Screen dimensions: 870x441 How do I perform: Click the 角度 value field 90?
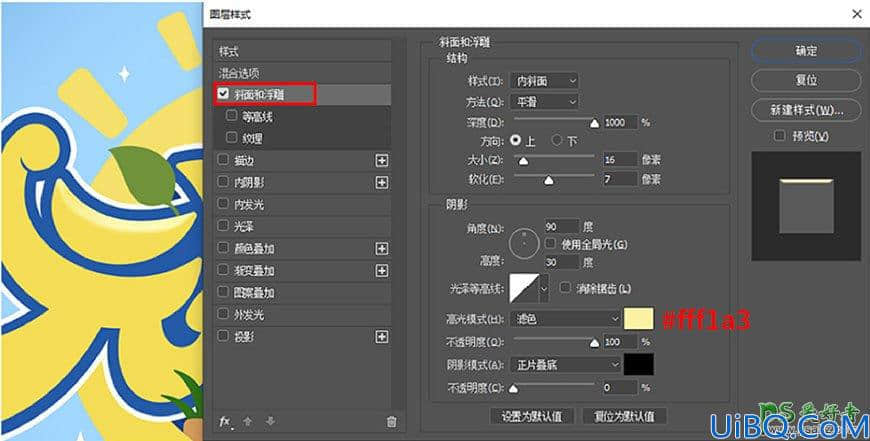point(562,226)
